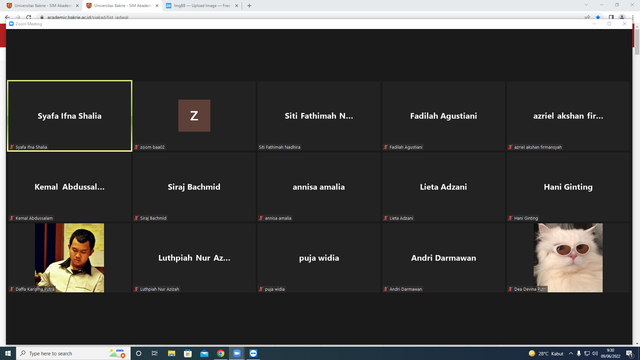Open the network icon in system tray
Image resolution: width=640 pixels, height=360 pixels.
(x=587, y=353)
